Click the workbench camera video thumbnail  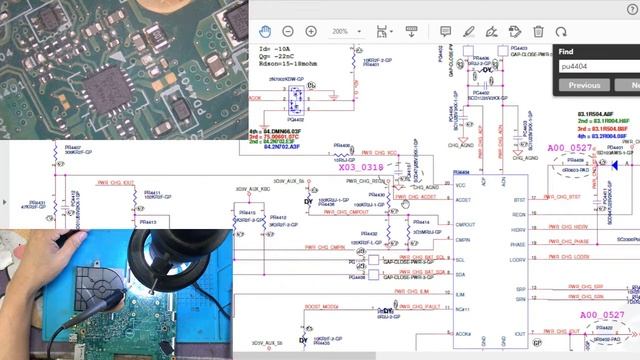(116, 294)
